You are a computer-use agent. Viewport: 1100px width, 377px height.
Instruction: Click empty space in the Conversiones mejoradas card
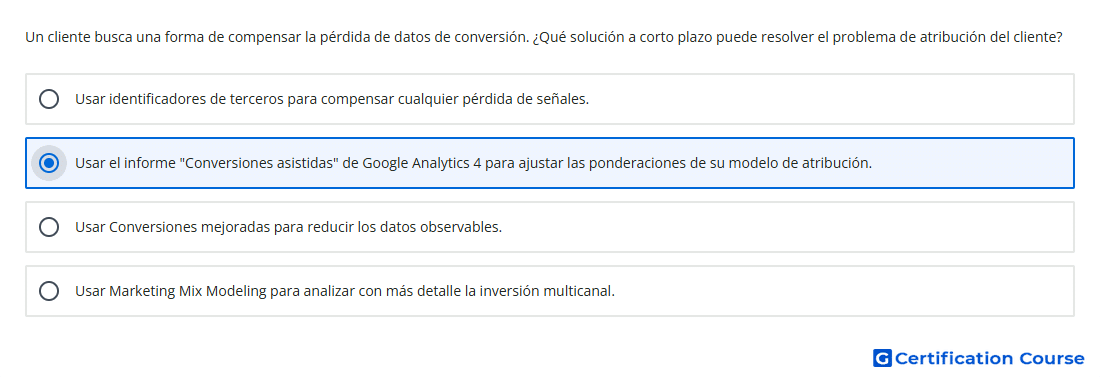[786, 227]
